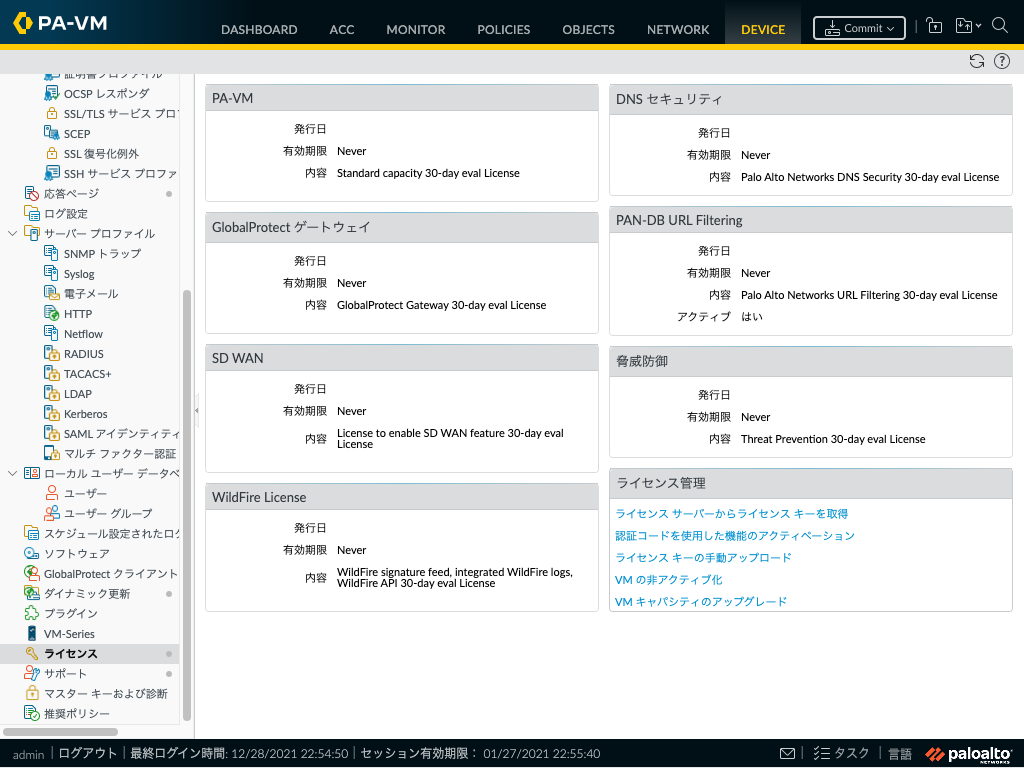
Task: Switch to the NETWORK tab
Action: tap(678, 29)
